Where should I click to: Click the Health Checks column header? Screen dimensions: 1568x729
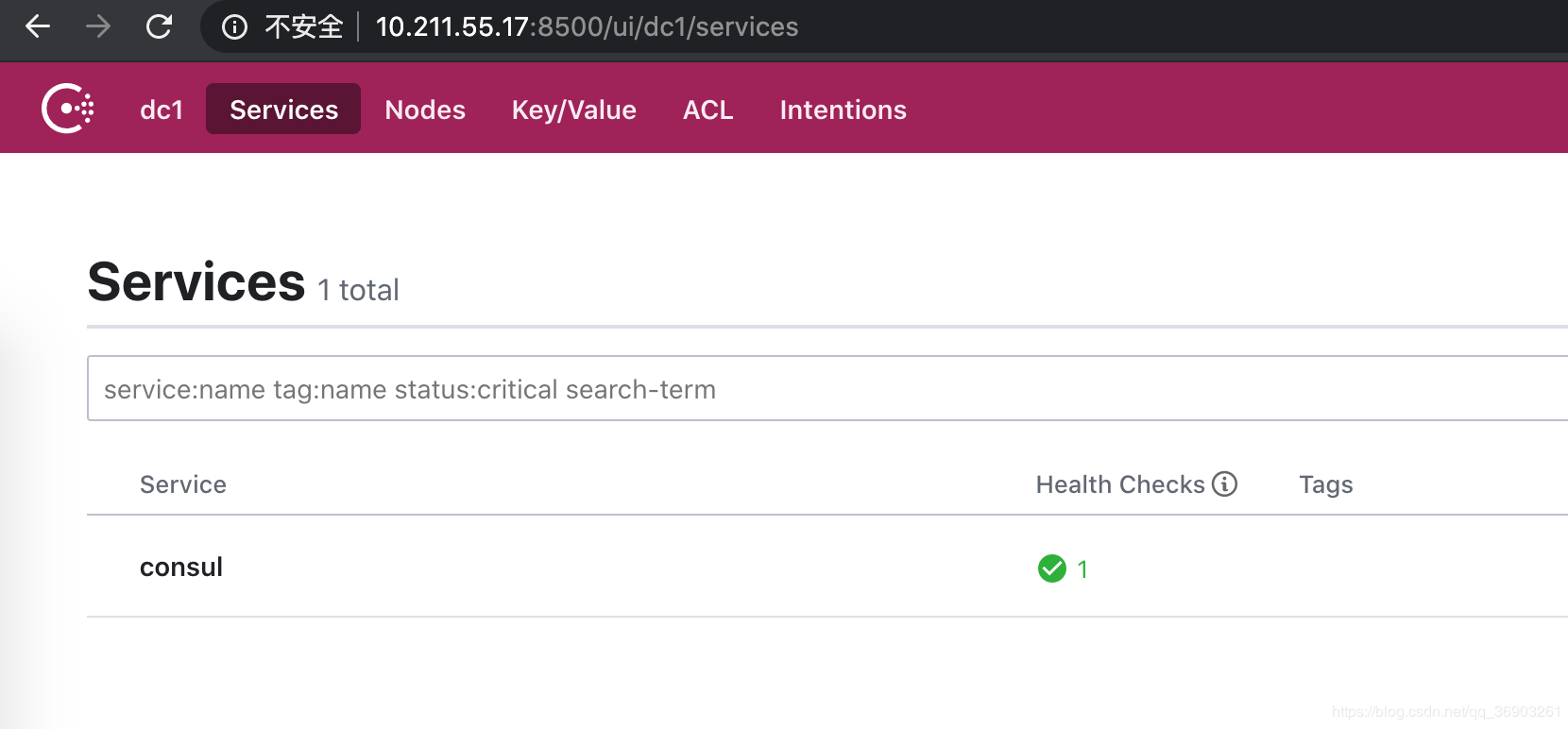pyautogui.click(x=1120, y=484)
